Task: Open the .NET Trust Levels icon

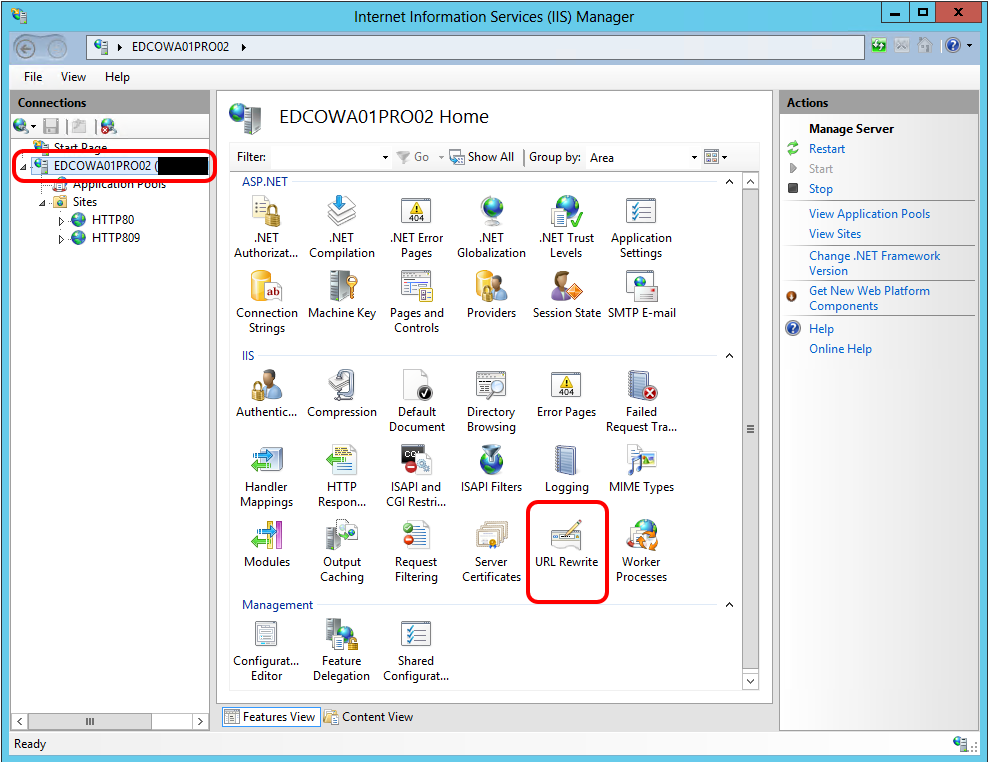Action: click(x=566, y=226)
